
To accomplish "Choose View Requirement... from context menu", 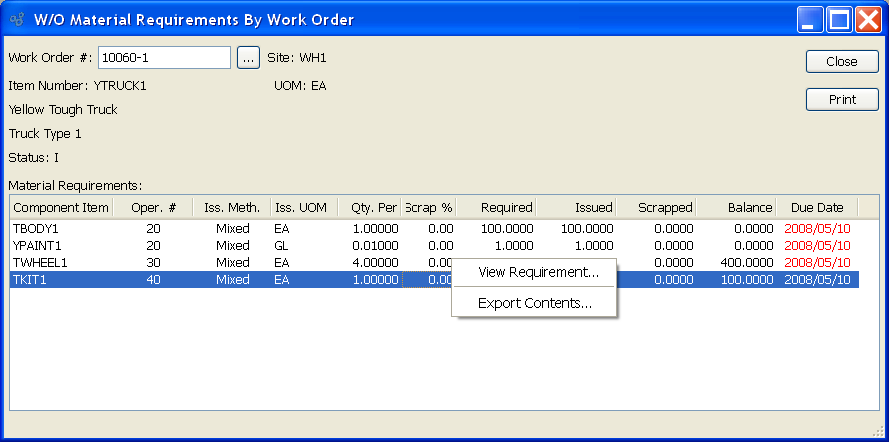I will [x=539, y=273].
